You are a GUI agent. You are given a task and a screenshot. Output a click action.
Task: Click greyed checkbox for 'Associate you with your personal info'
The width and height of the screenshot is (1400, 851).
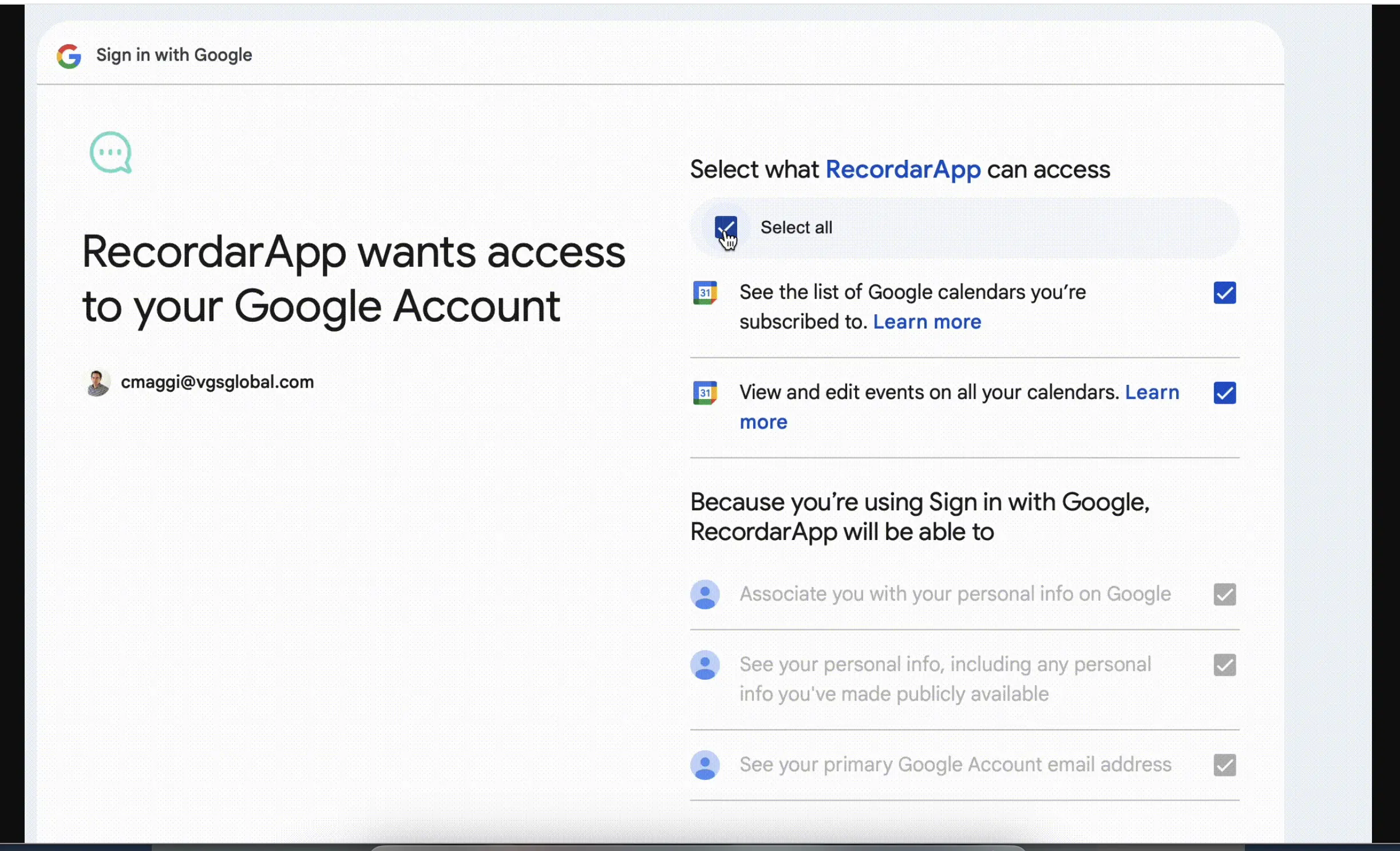pyautogui.click(x=1224, y=594)
